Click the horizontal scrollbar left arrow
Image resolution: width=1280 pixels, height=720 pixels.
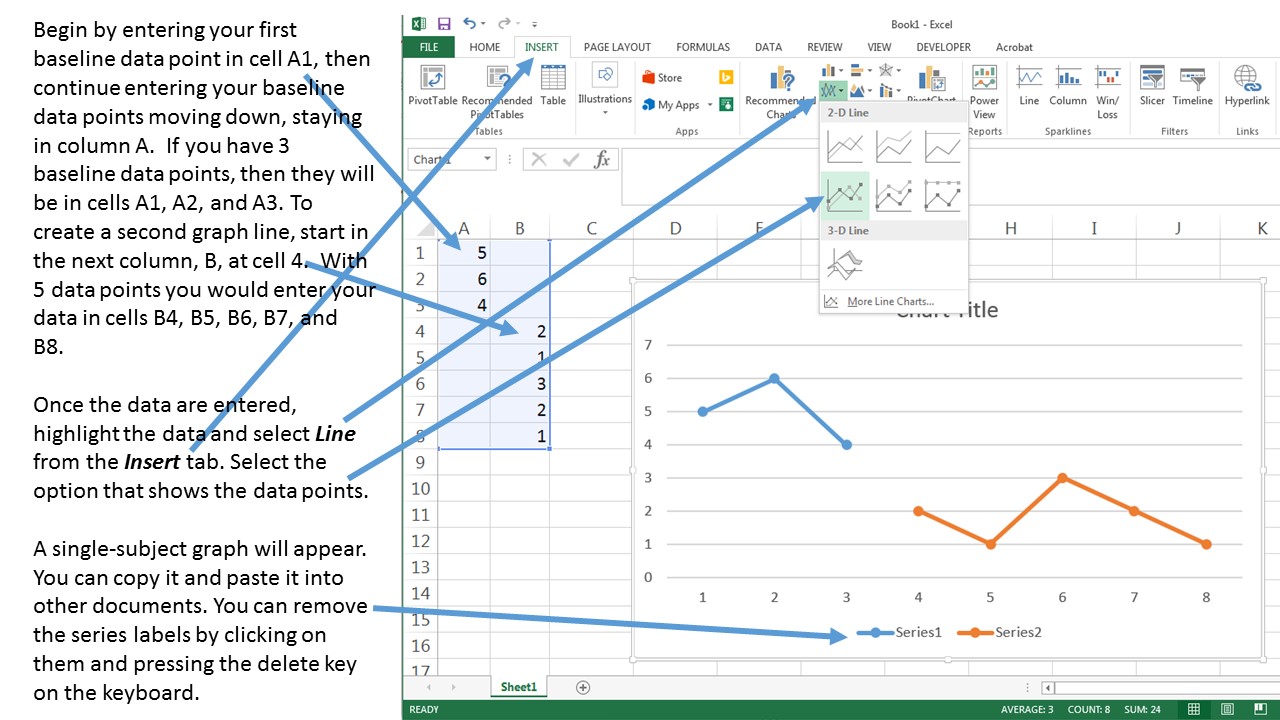1048,688
